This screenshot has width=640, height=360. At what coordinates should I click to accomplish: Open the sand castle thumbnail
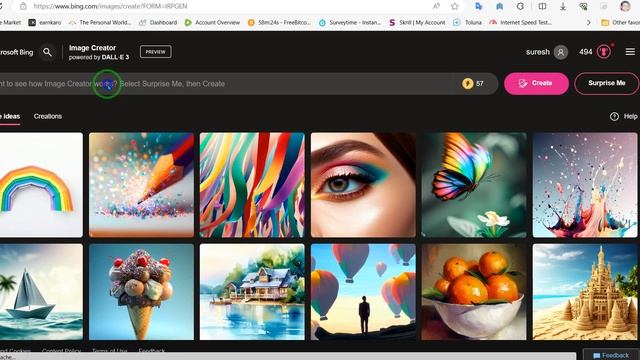pos(585,292)
